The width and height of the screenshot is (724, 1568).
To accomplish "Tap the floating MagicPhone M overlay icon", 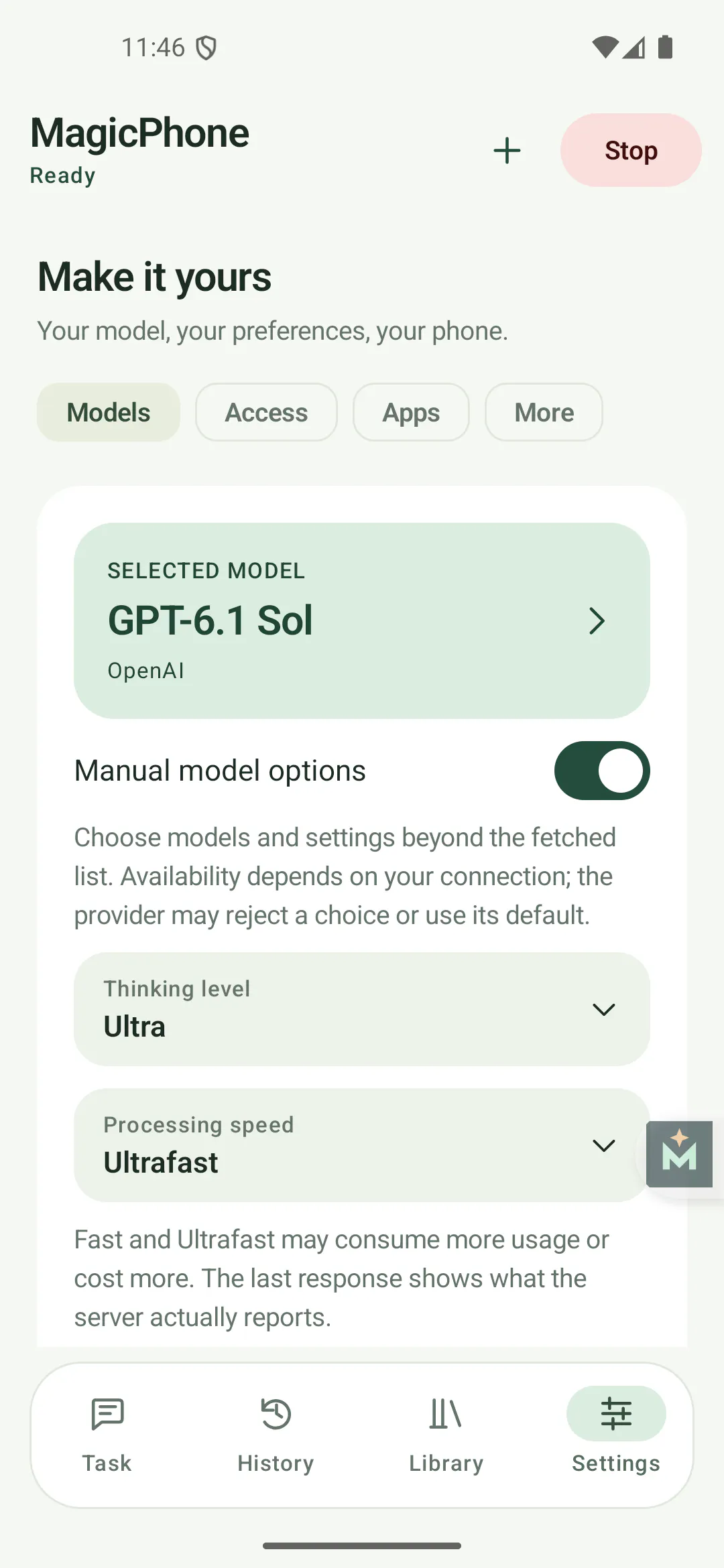I will coord(679,1154).
